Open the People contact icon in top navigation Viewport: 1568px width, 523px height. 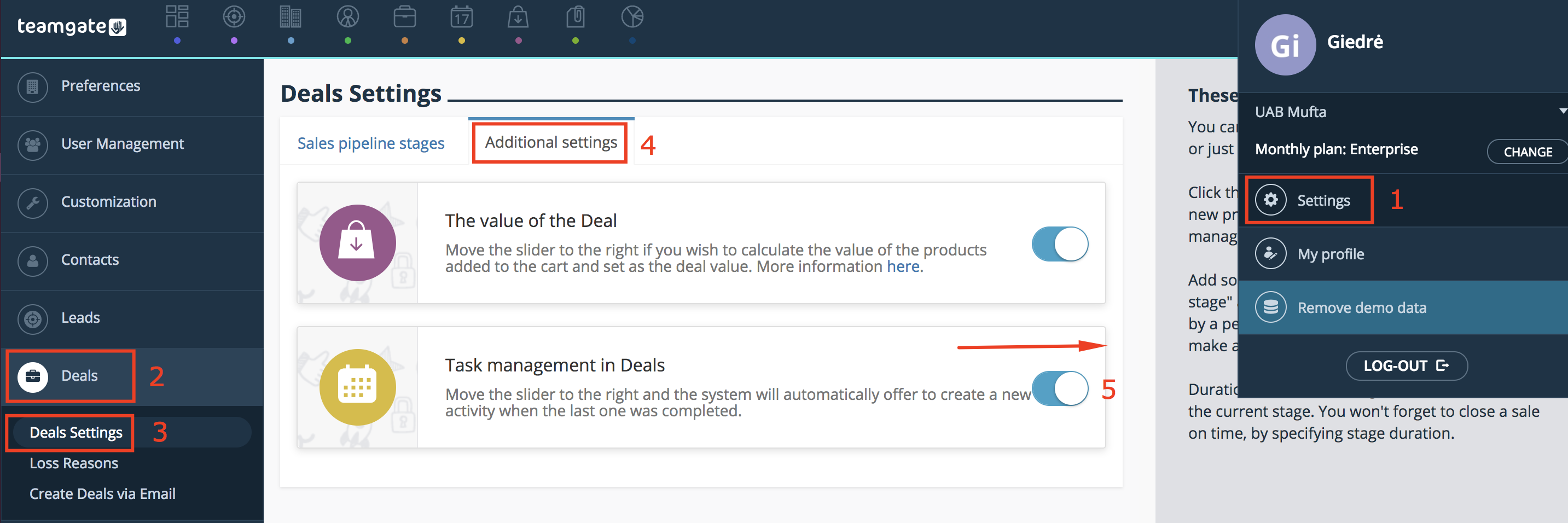[x=347, y=16]
